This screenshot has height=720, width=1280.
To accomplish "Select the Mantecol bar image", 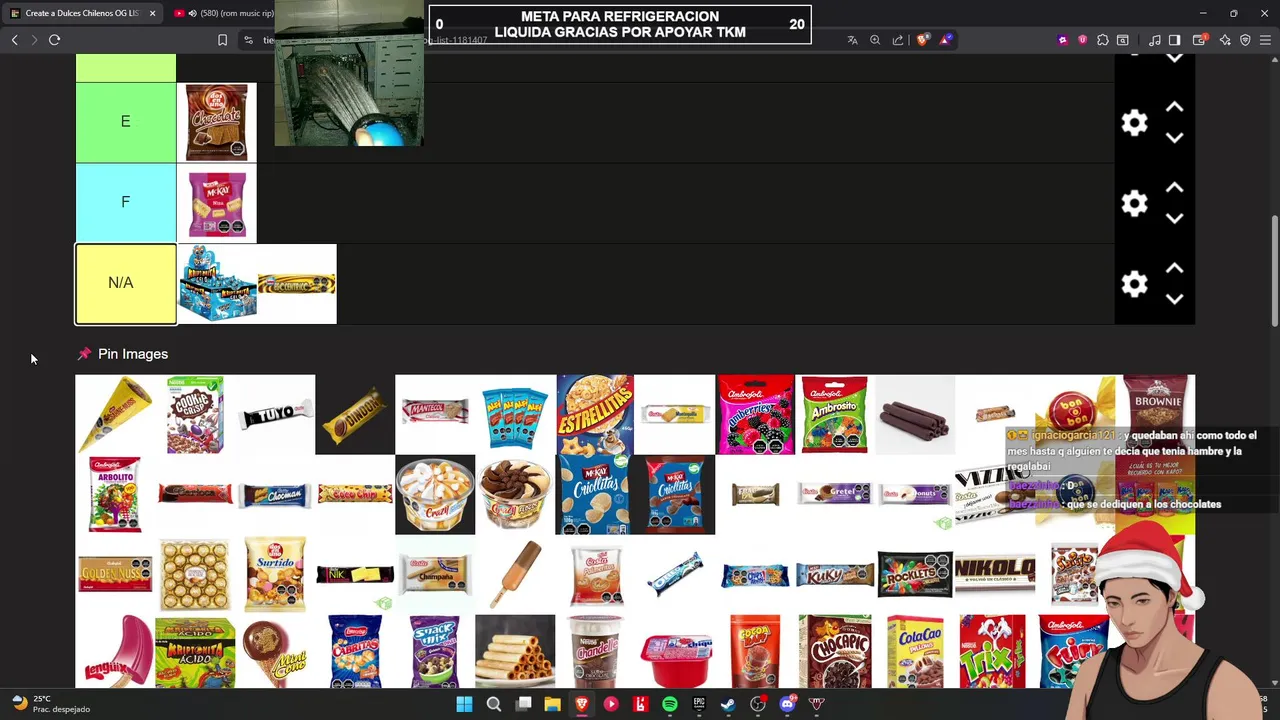I will (x=435, y=414).
